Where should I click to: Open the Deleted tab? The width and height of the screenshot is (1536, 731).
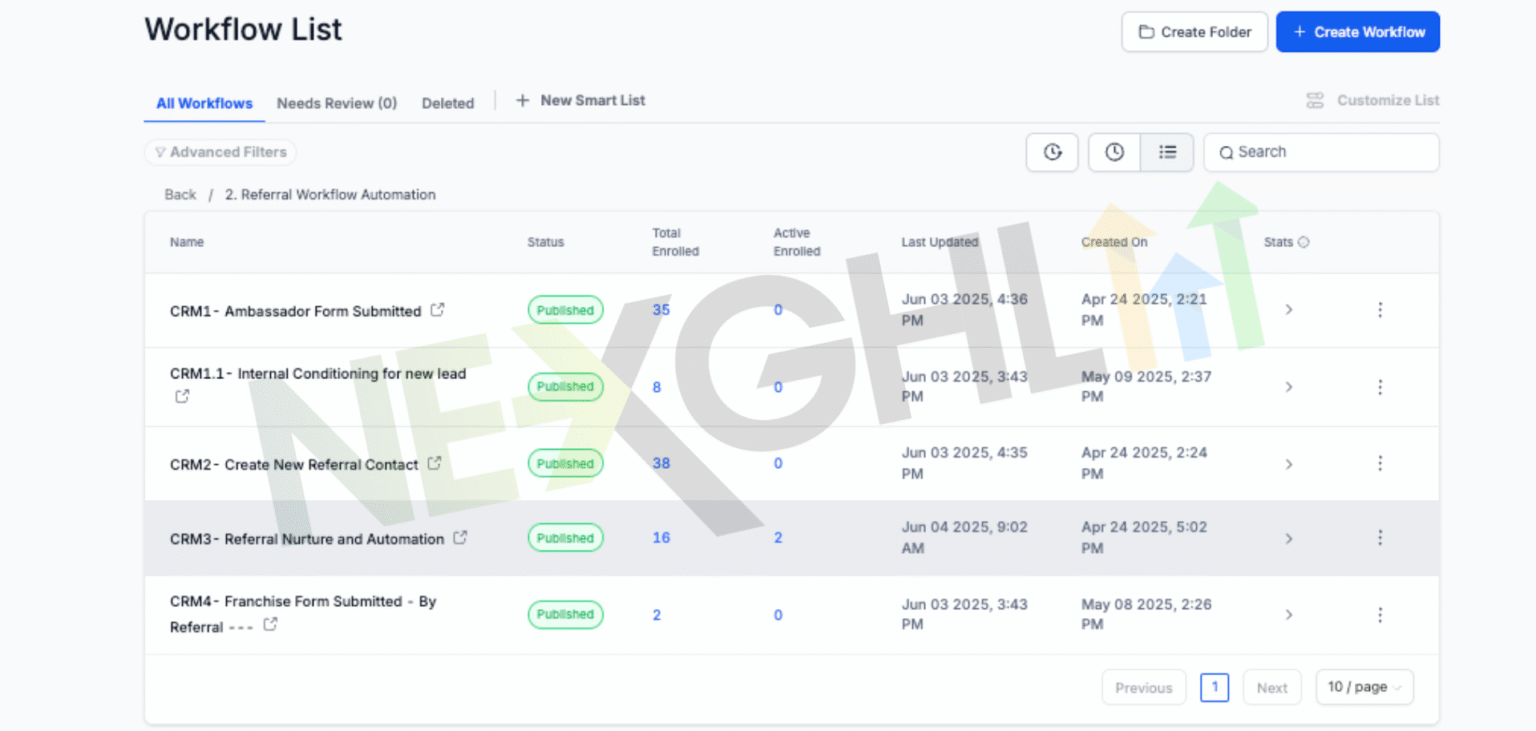(448, 103)
